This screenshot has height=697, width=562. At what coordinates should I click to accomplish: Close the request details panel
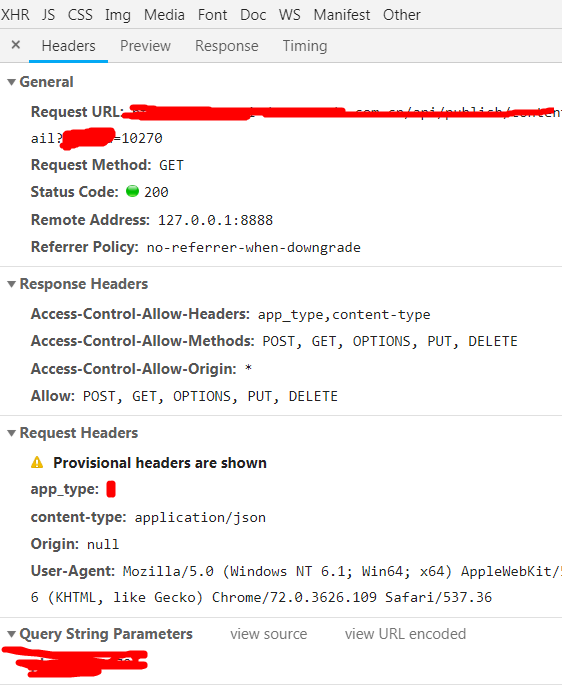click(16, 45)
